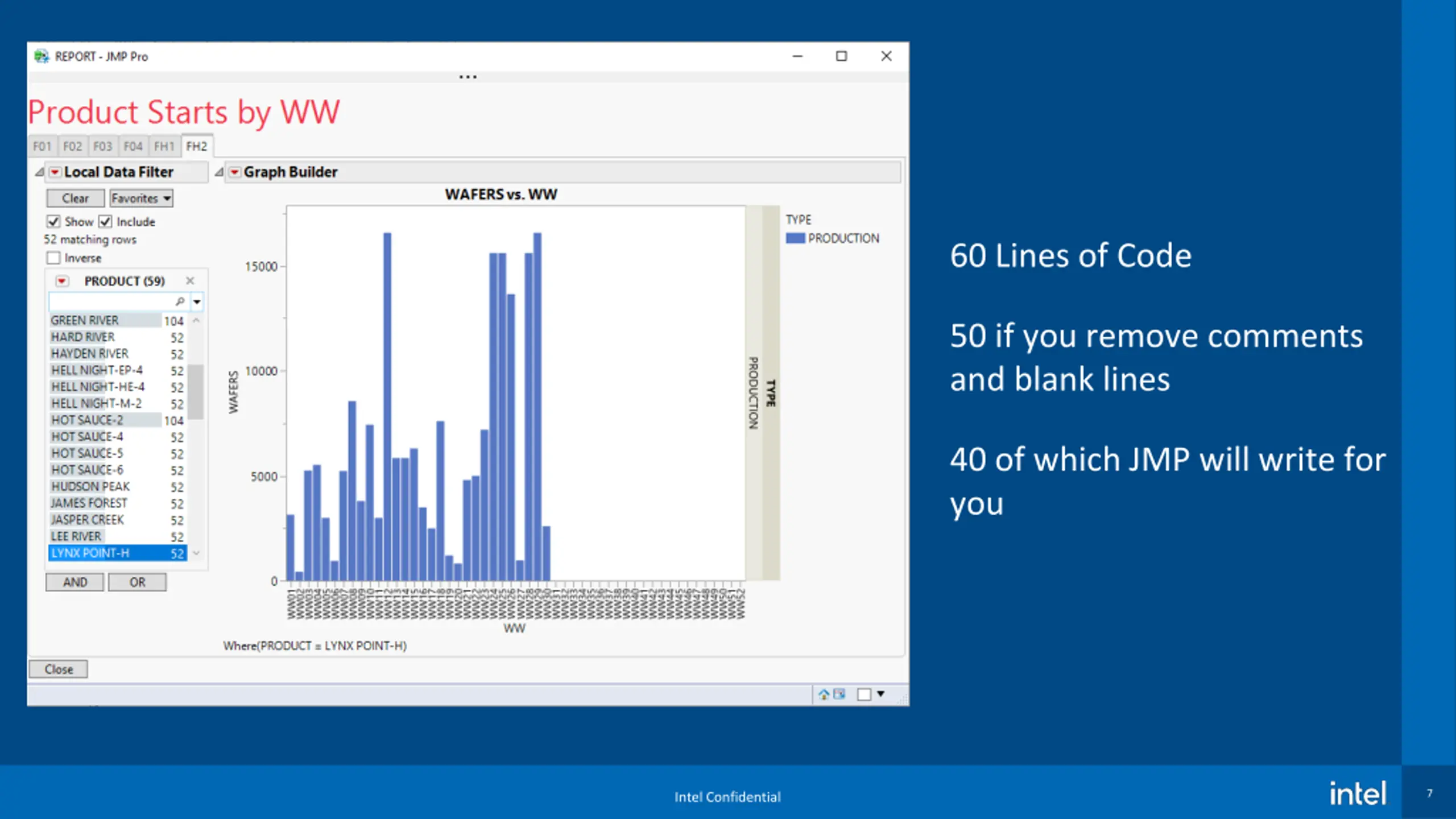Click the JMP Pro application icon in title bar
The height and width of the screenshot is (819, 1456).
[42, 56]
